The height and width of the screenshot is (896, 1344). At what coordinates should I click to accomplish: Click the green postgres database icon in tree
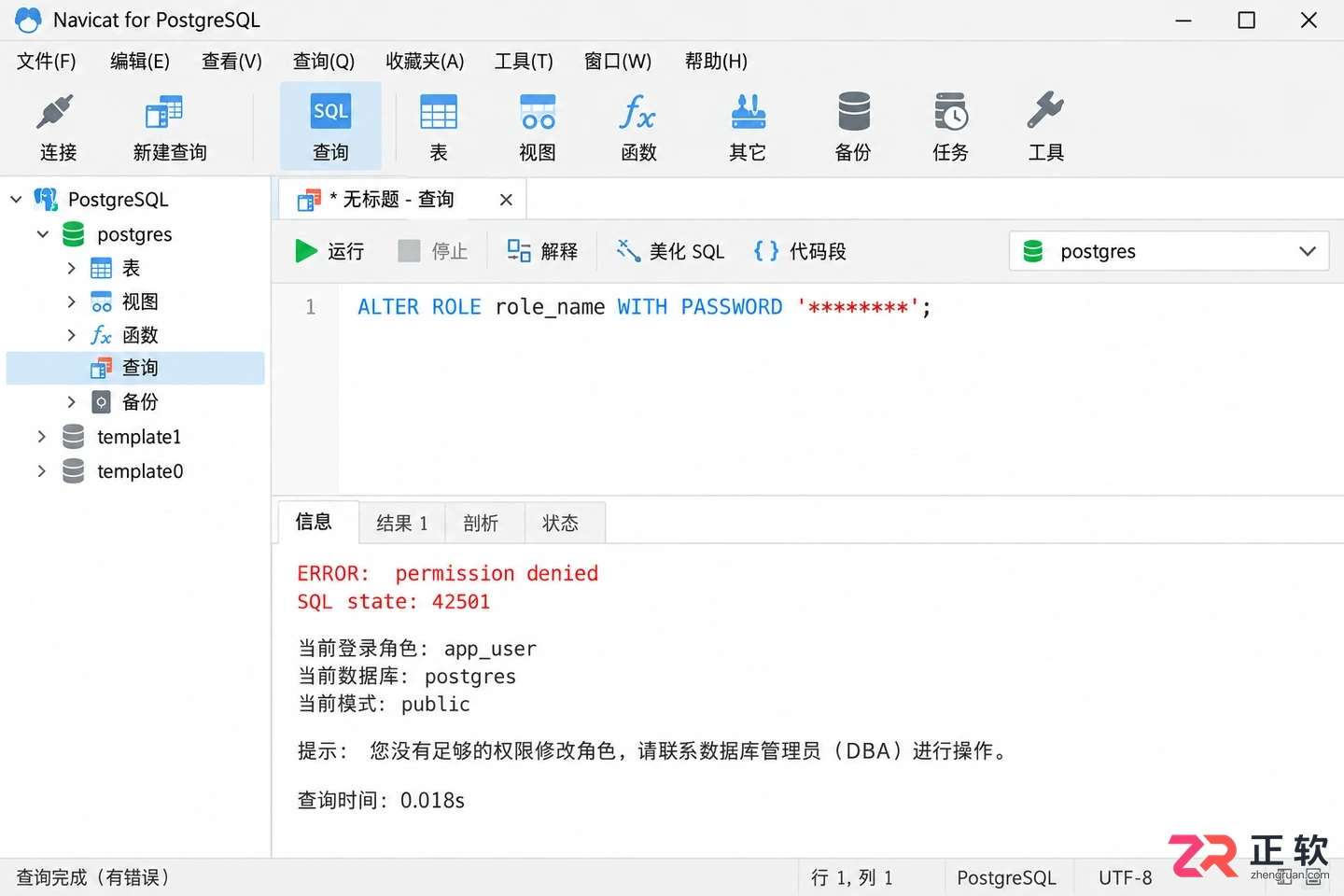tap(74, 233)
